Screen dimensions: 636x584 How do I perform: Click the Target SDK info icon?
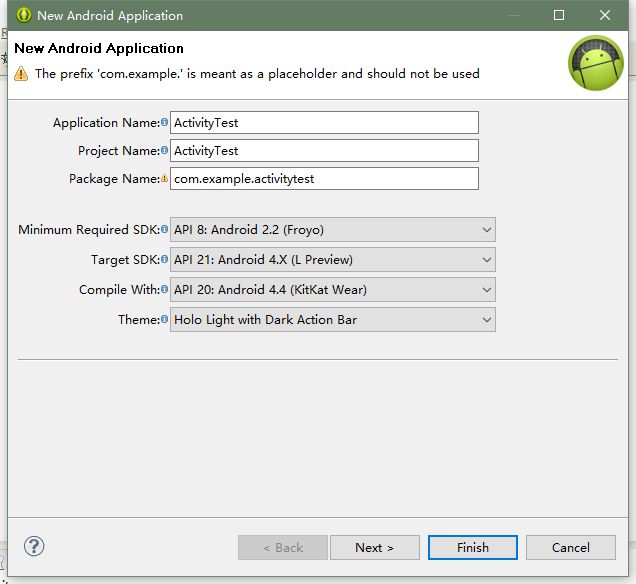click(x=164, y=259)
